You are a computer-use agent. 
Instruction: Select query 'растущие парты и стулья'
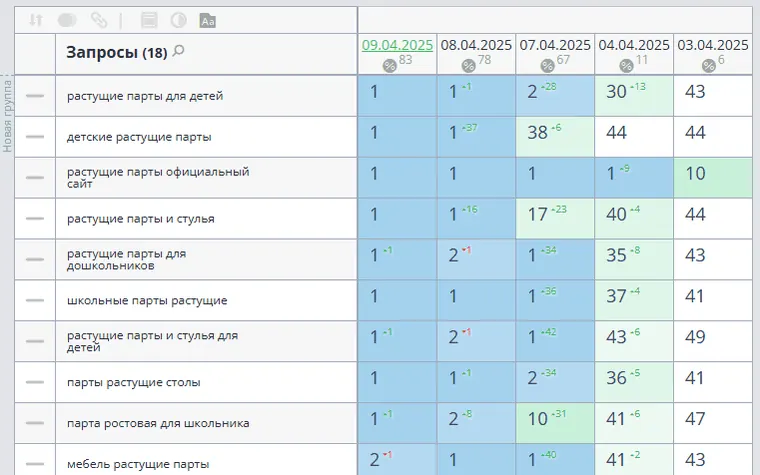click(141, 219)
